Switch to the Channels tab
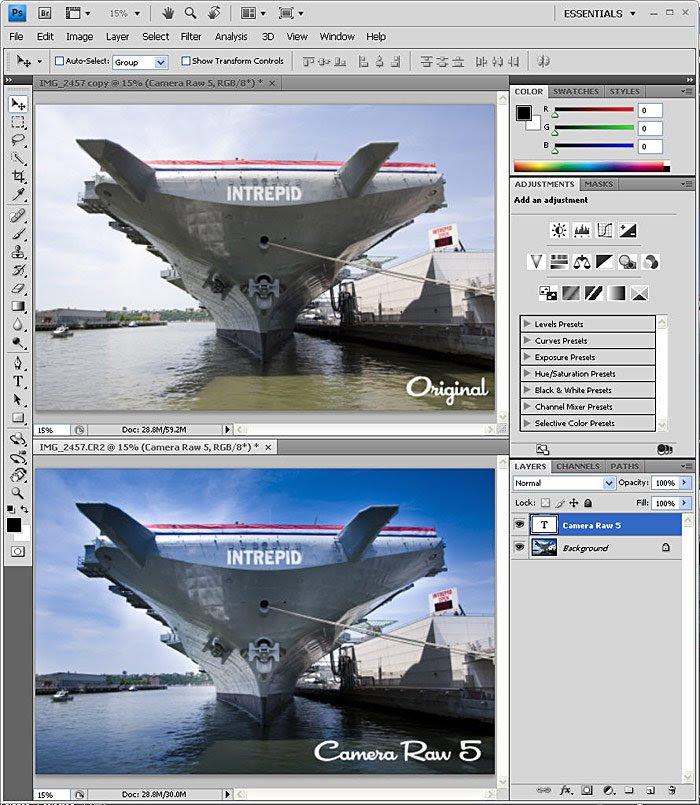The width and height of the screenshot is (700, 805). [578, 466]
